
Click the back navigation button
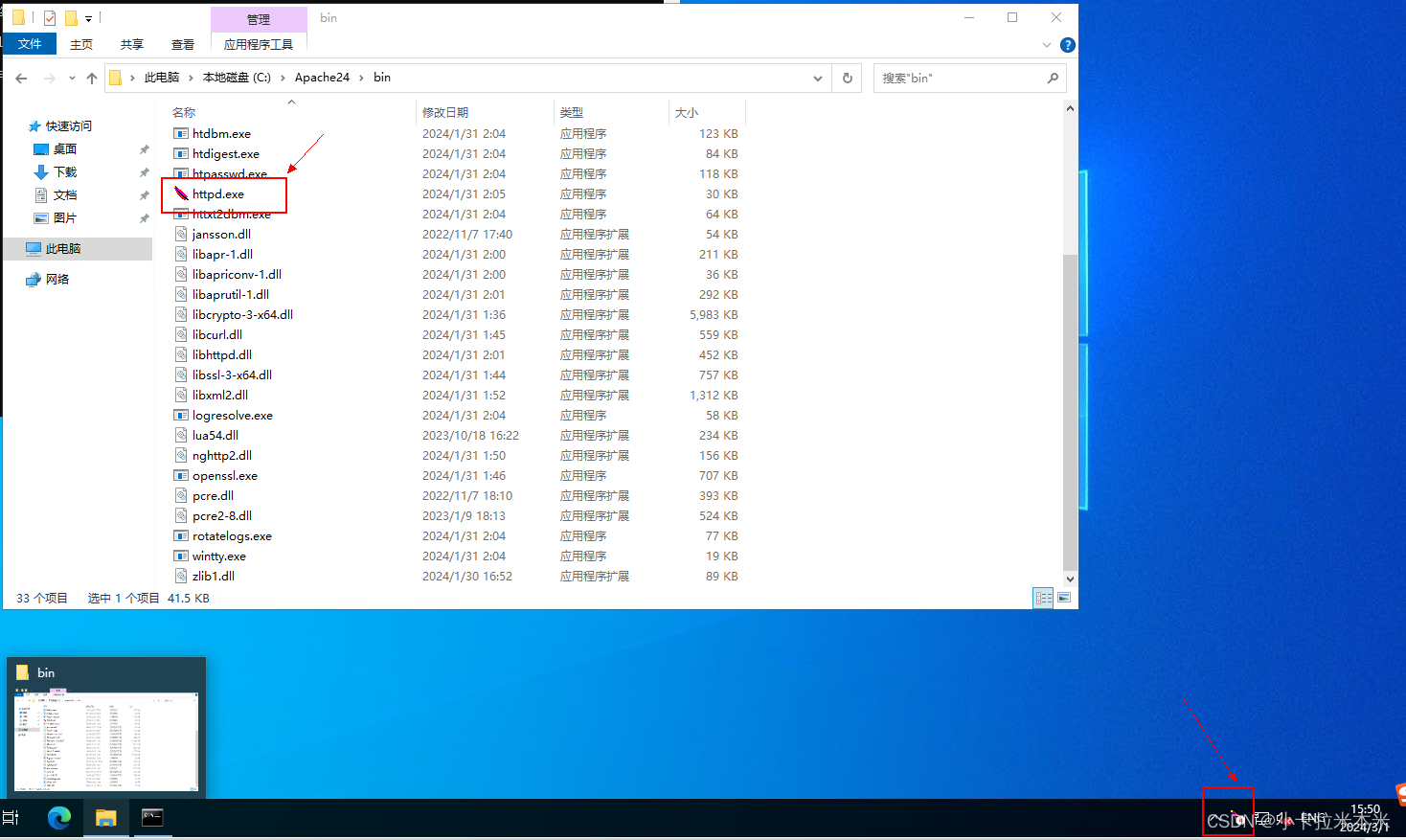tap(21, 78)
